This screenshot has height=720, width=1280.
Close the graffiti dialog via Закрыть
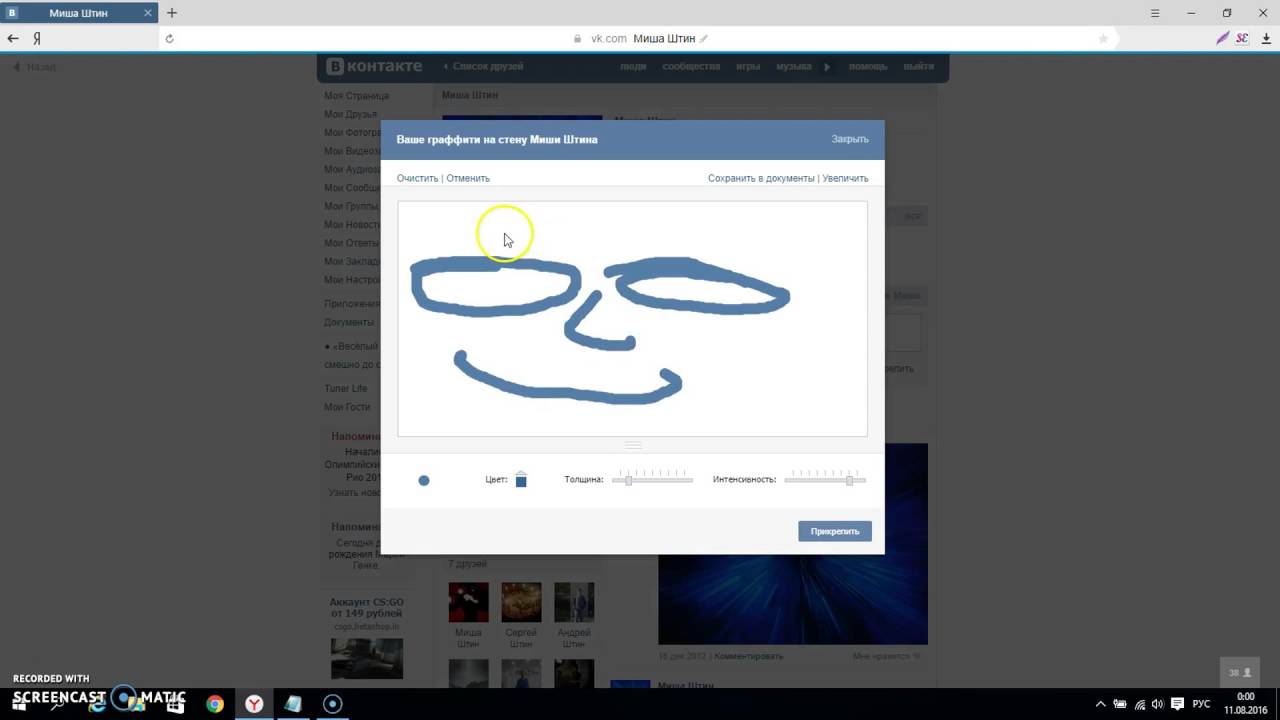(x=850, y=139)
